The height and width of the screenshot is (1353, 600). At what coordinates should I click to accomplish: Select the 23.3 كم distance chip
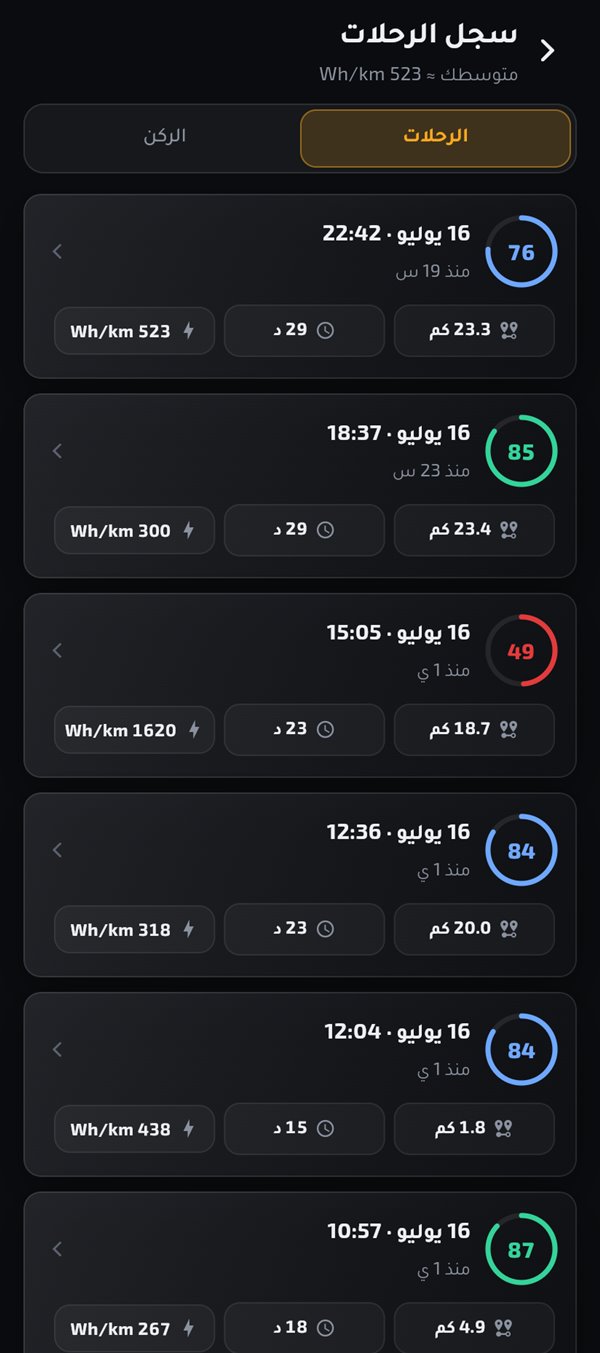[474, 331]
